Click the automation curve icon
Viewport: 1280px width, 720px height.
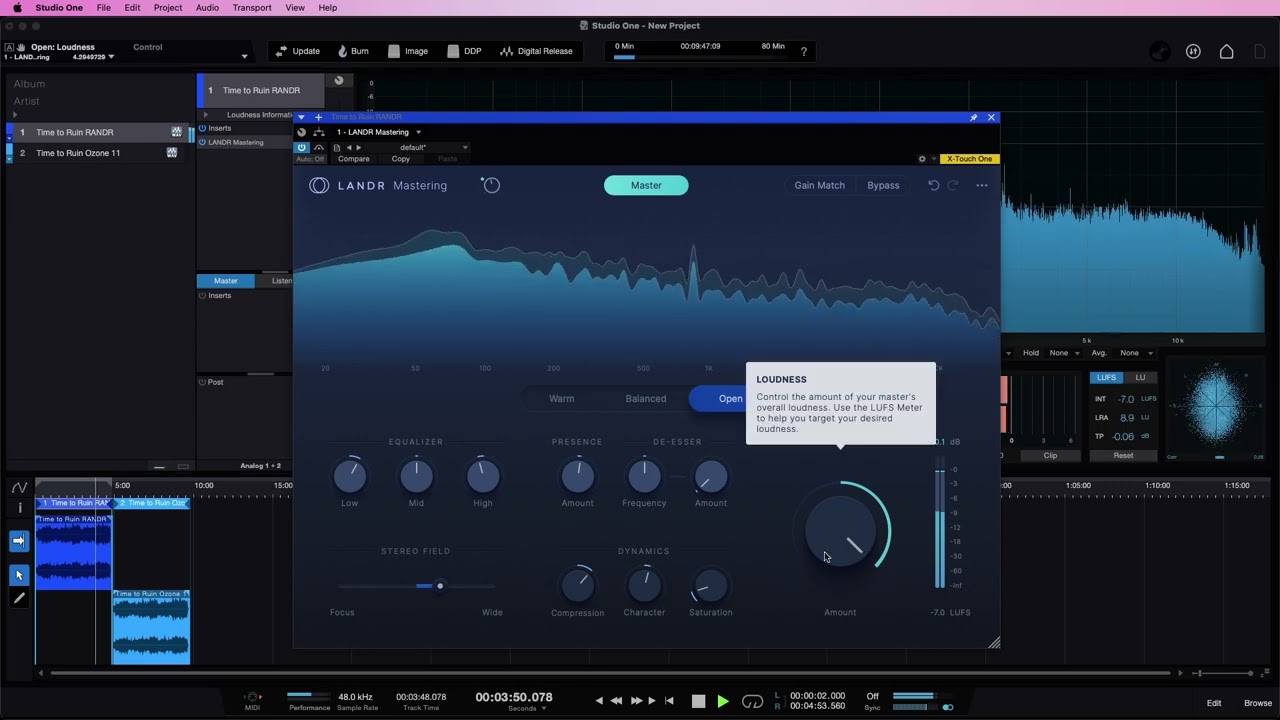[x=19, y=488]
